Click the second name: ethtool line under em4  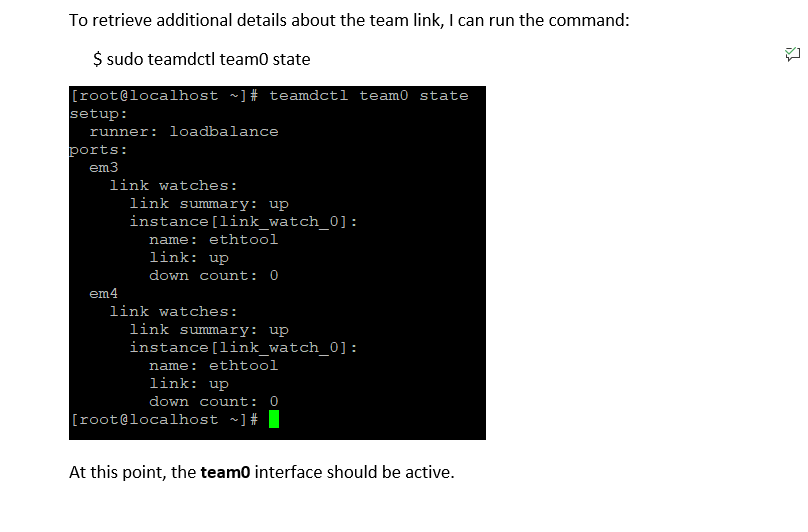[x=213, y=365]
